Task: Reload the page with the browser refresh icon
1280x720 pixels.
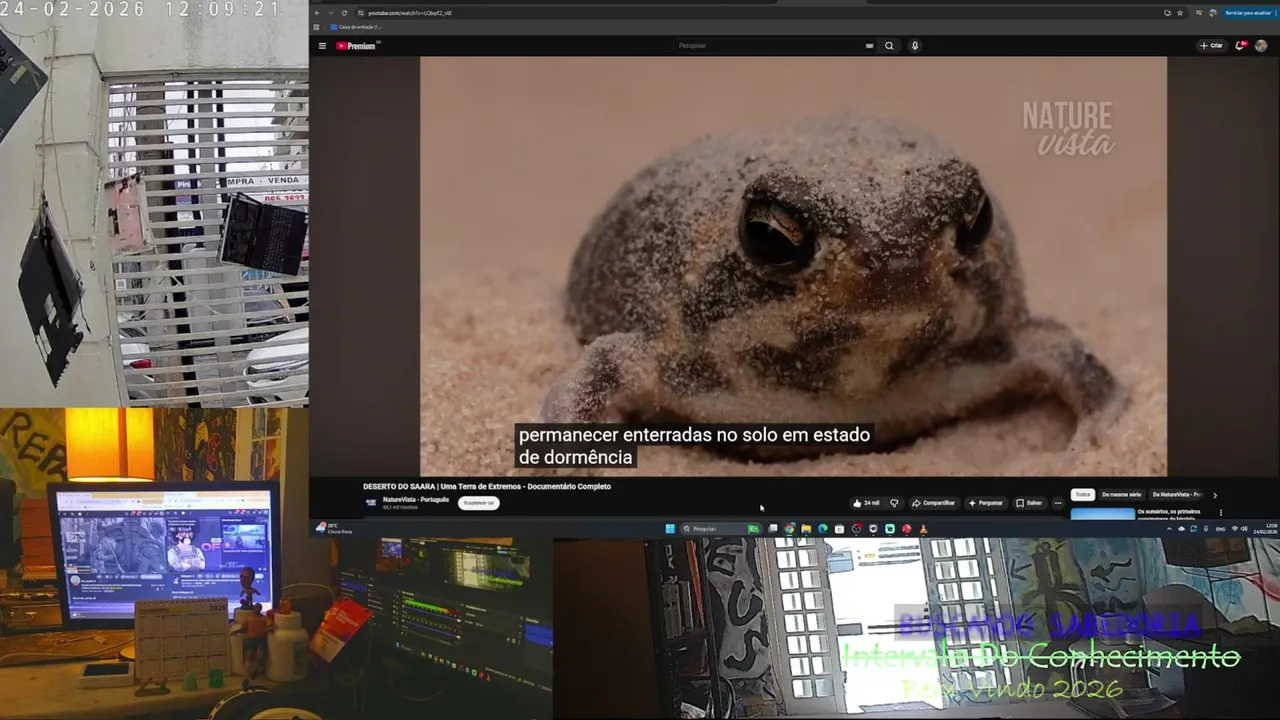Action: click(x=344, y=13)
